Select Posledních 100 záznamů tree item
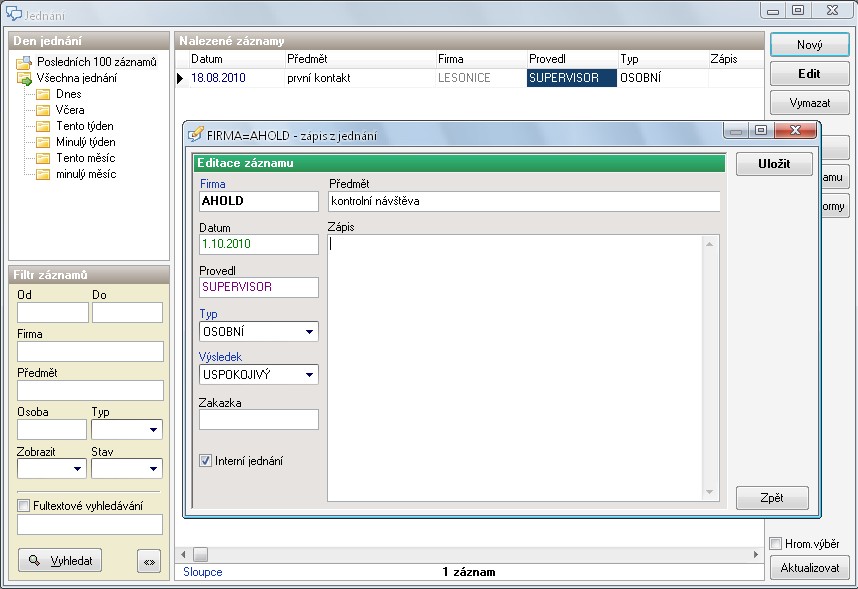This screenshot has width=858, height=589. 97,62
